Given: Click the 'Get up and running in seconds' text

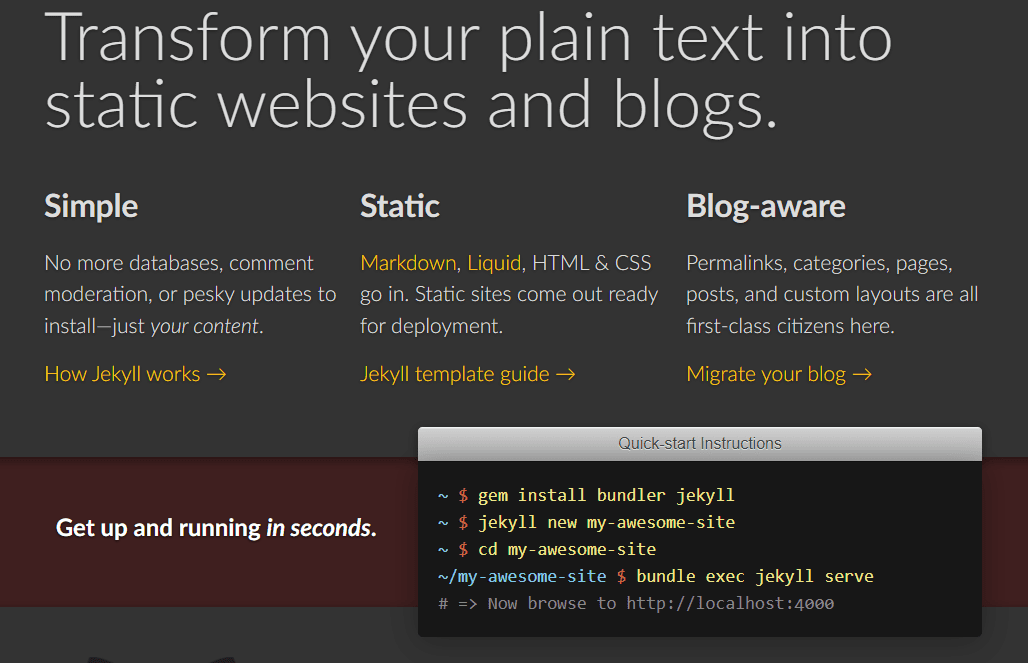Looking at the screenshot, I should point(216,528).
